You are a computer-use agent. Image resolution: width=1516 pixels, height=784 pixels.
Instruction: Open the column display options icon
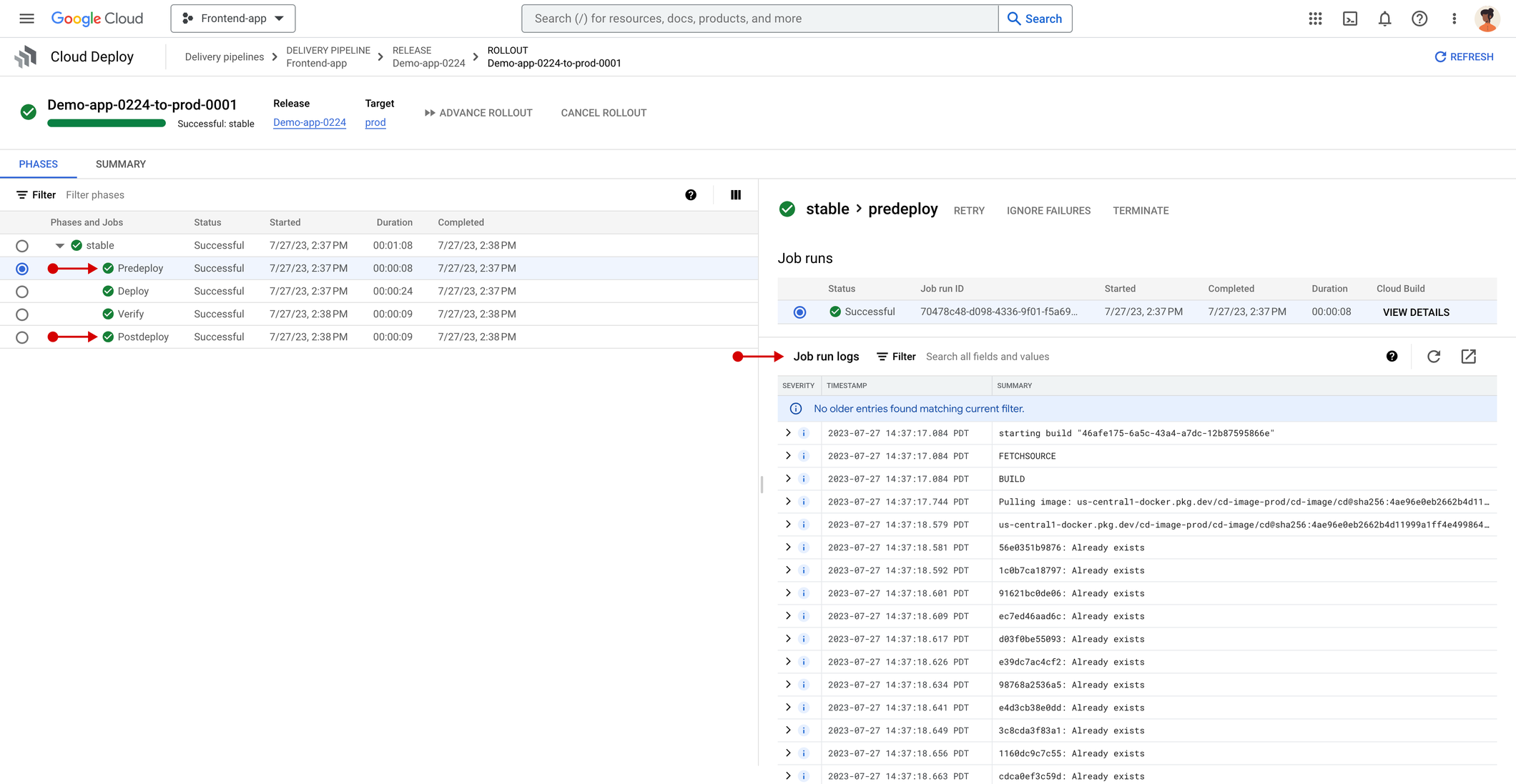736,195
